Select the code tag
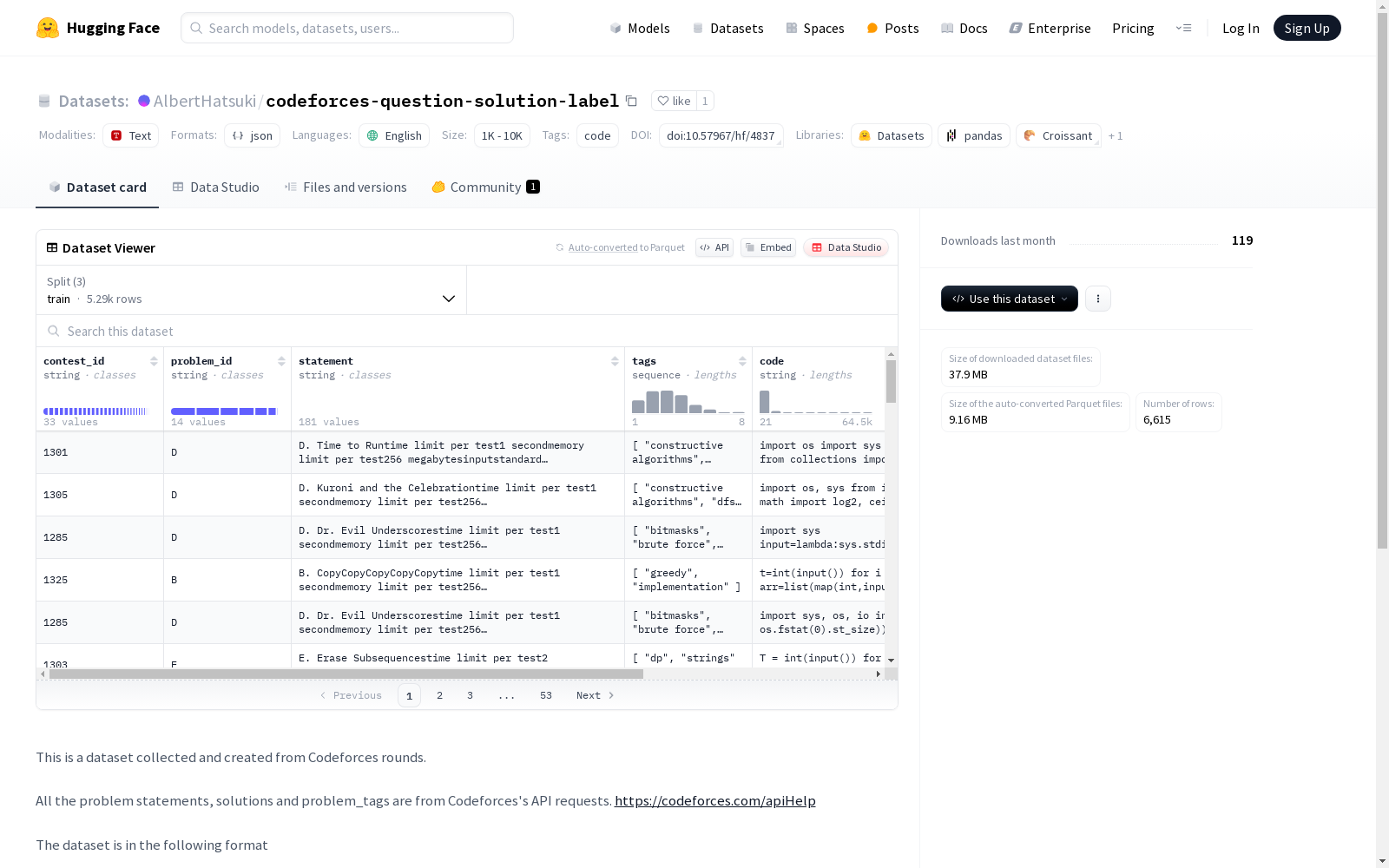This screenshot has height=868, width=1389. tap(597, 135)
